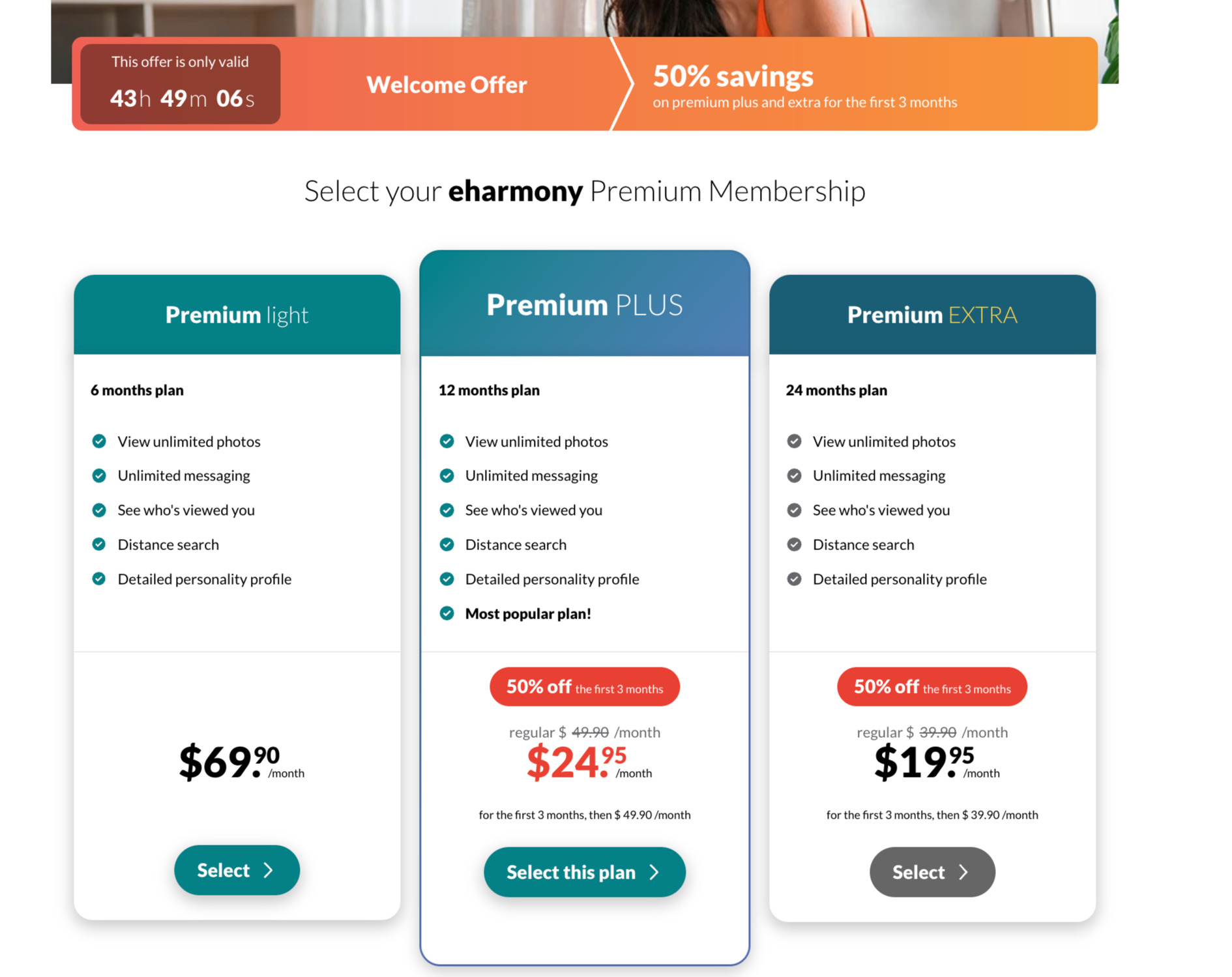This screenshot has width=1232, height=977.
Task: Click the Distance search checkmark in Premium light column
Action: tap(99, 544)
